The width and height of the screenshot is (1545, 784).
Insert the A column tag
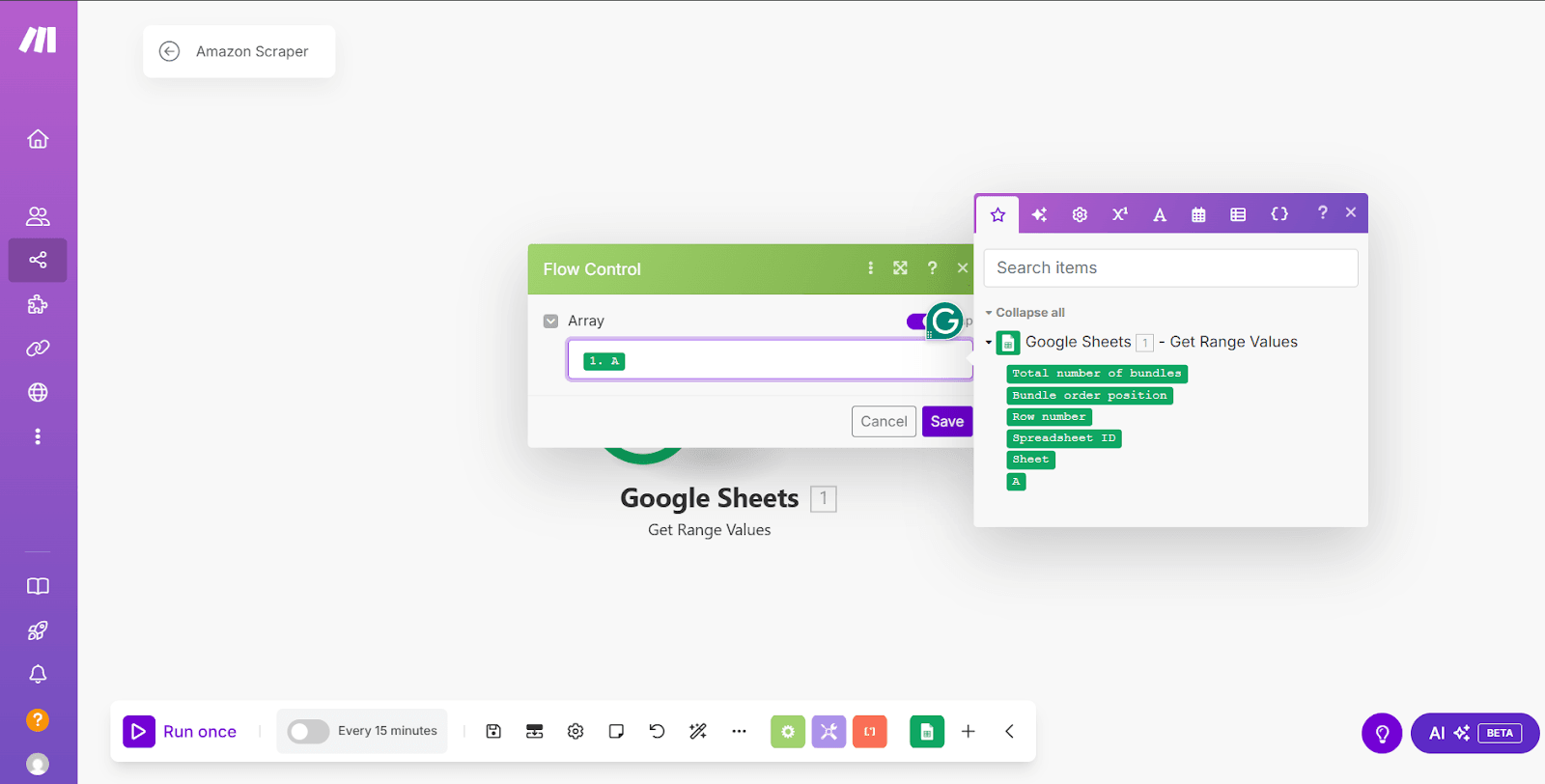(1016, 482)
